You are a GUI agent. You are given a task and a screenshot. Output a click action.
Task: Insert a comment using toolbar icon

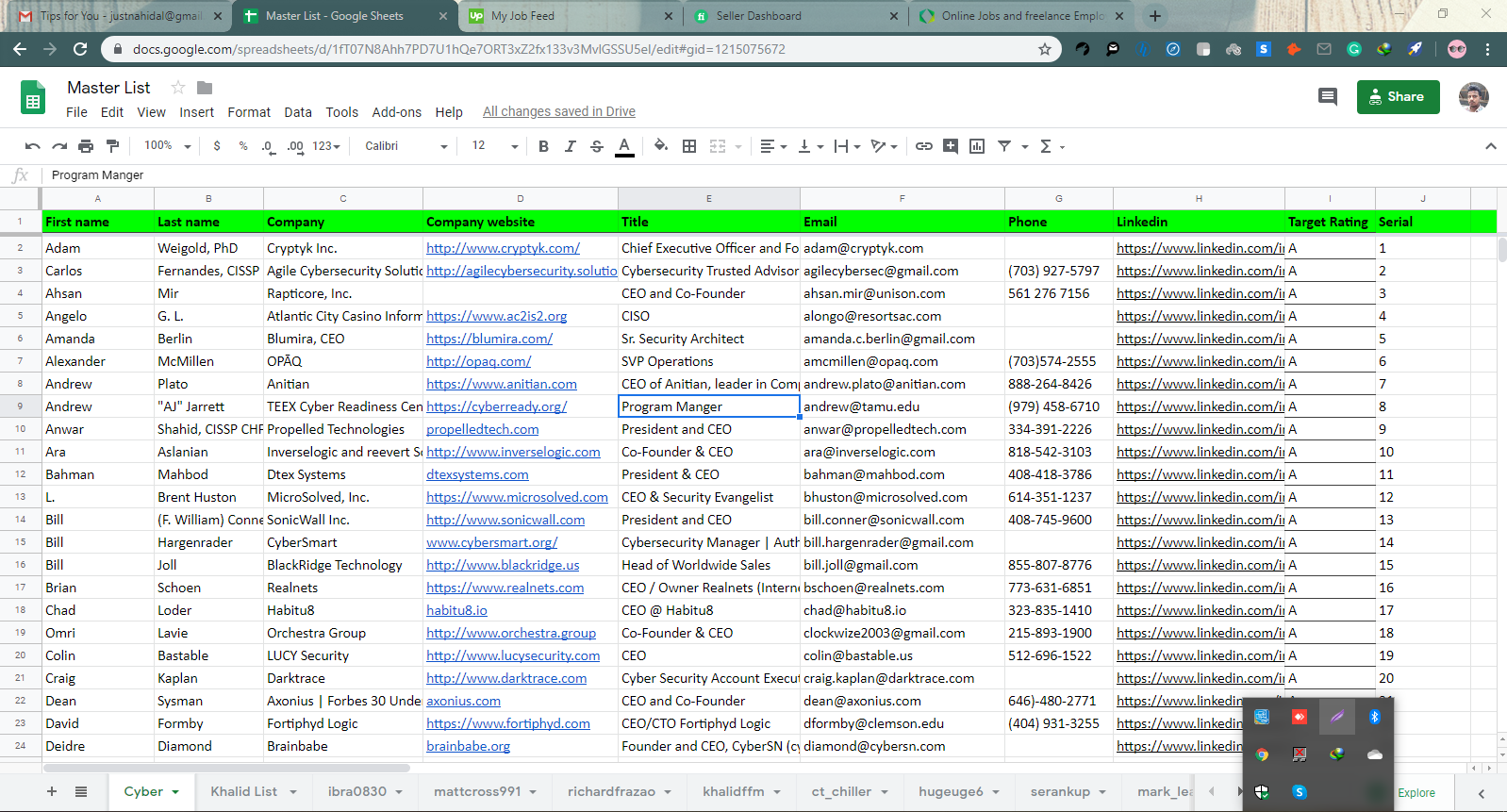pyautogui.click(x=951, y=146)
